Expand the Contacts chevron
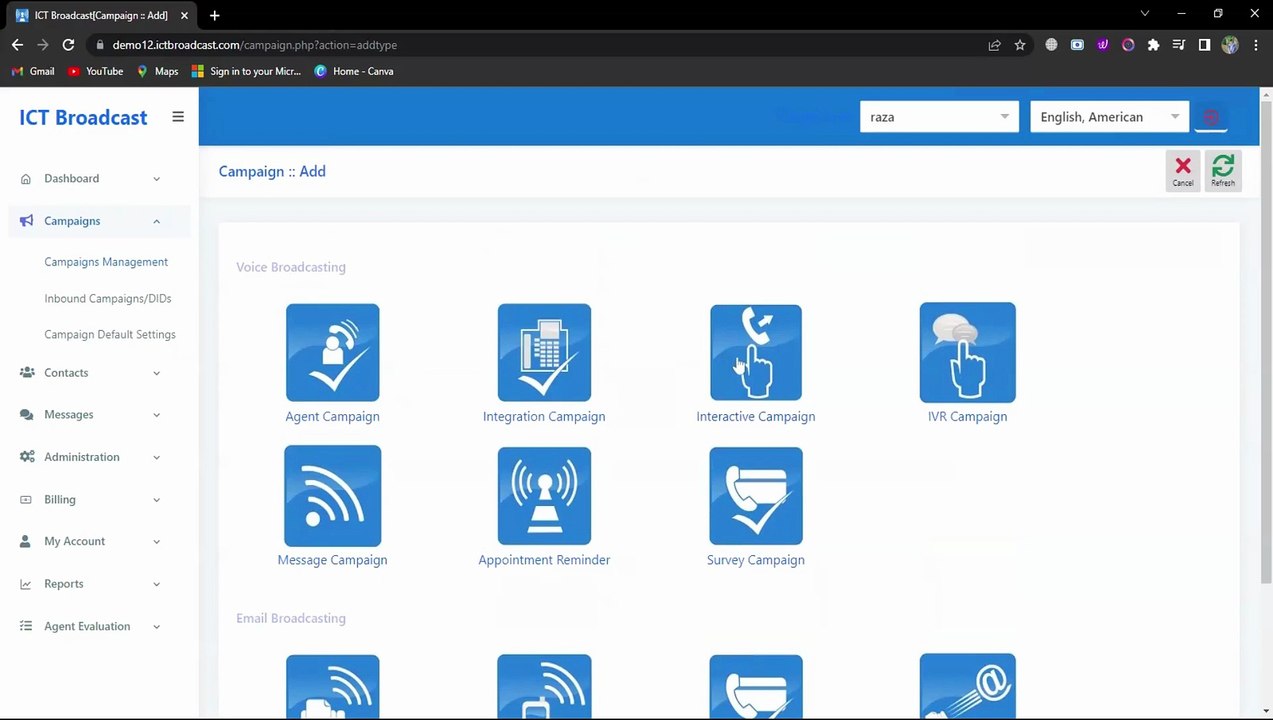The width and height of the screenshot is (1273, 720). tap(156, 373)
